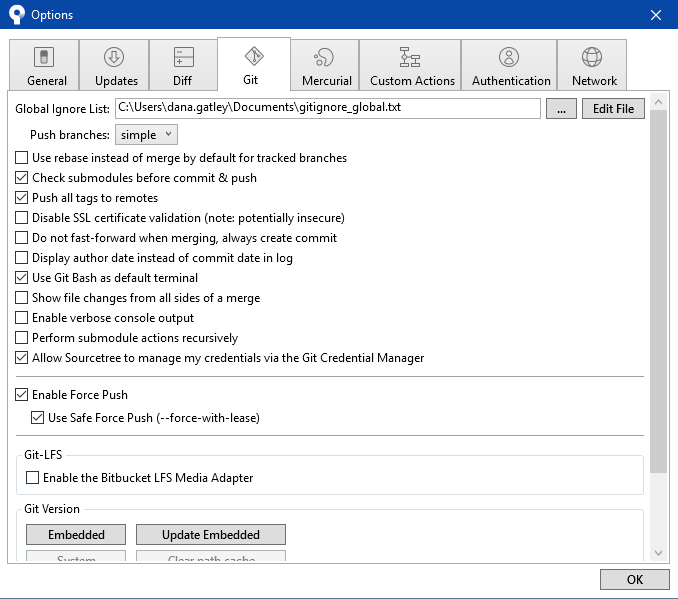Screen dimensions: 678x599
Task: Toggle Disable SSL certificate validation
Action: click(x=22, y=218)
